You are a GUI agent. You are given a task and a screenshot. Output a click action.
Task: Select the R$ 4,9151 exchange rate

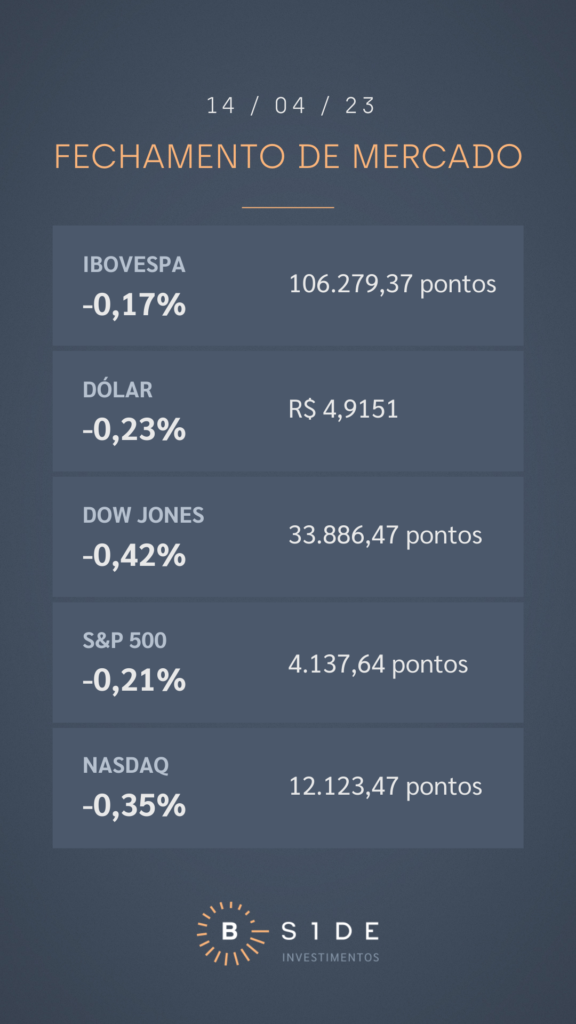tap(344, 410)
